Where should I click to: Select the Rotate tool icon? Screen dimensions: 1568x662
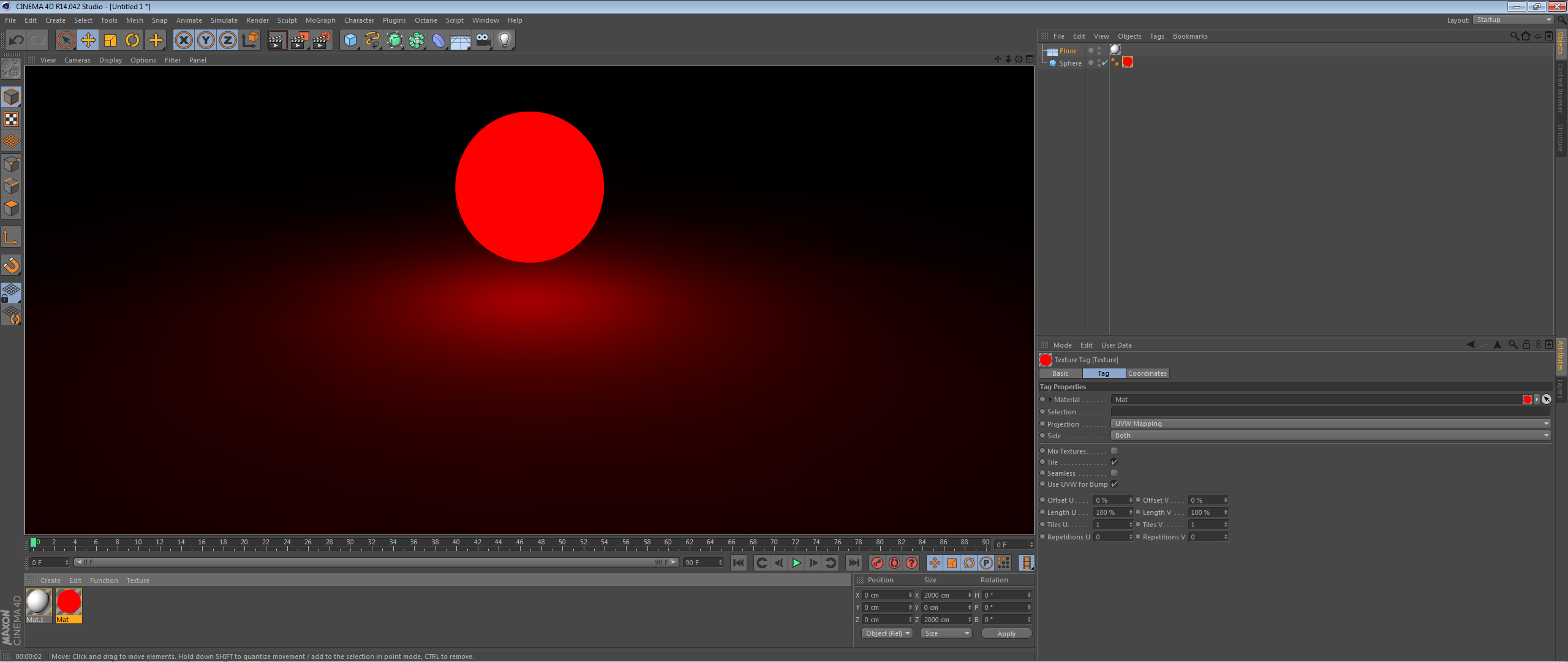coord(132,40)
